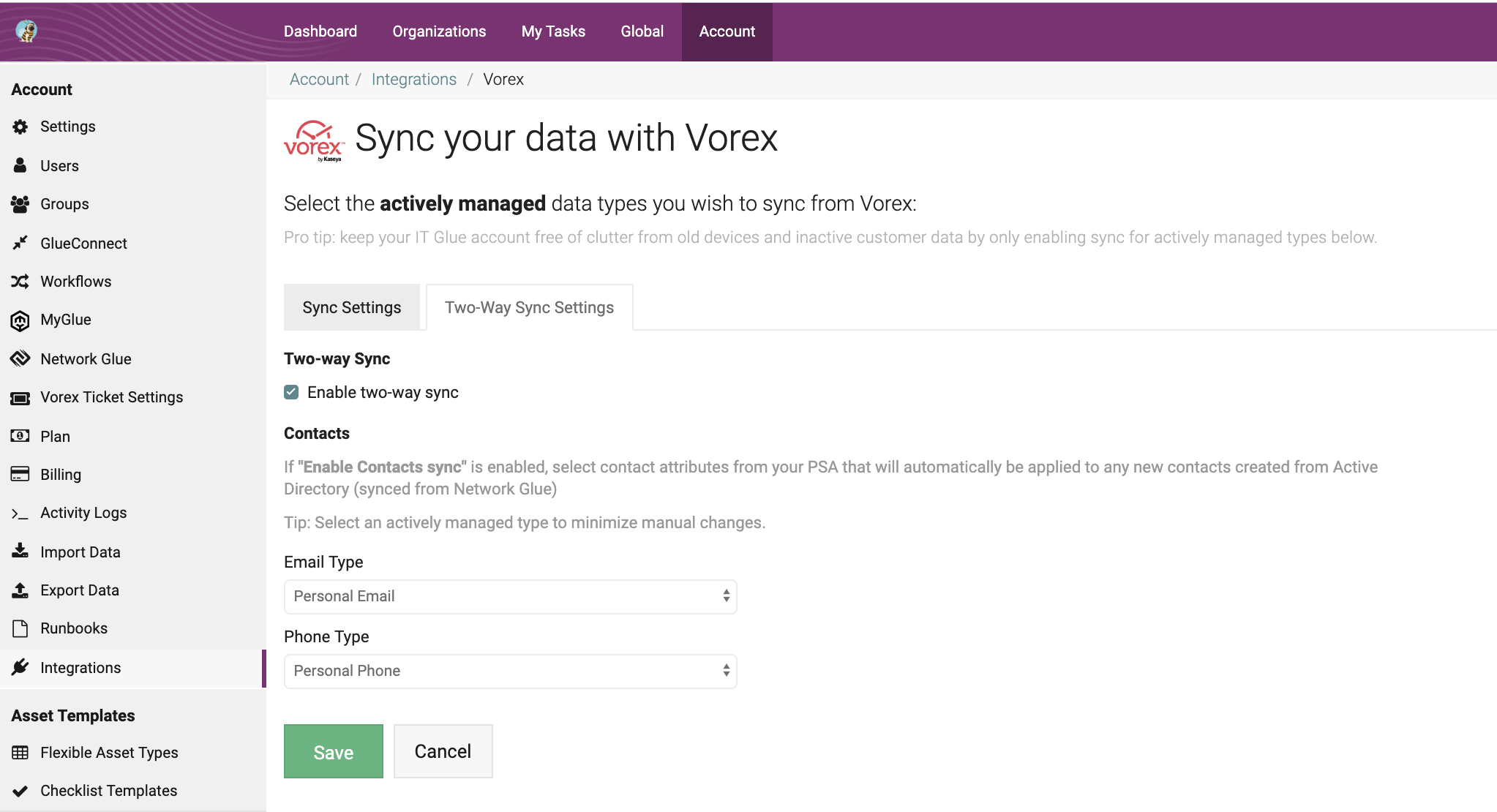Screen dimensions: 1497x812
Task: Click the MyGlue sidebar item
Action: click(x=66, y=320)
